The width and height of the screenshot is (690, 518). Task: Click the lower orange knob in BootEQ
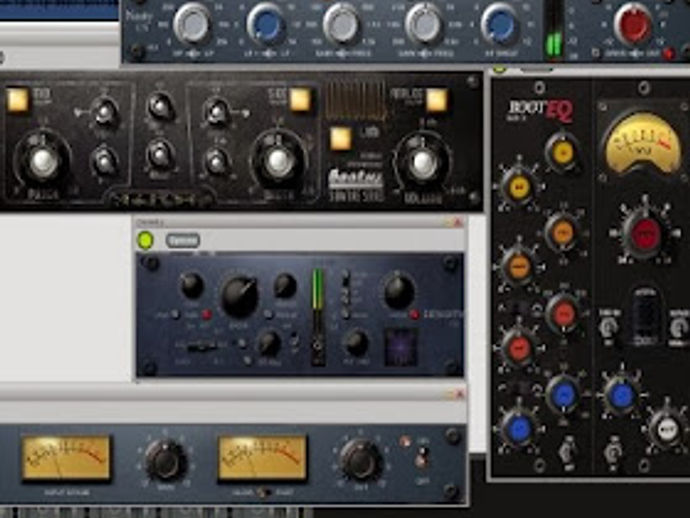pyautogui.click(x=518, y=267)
